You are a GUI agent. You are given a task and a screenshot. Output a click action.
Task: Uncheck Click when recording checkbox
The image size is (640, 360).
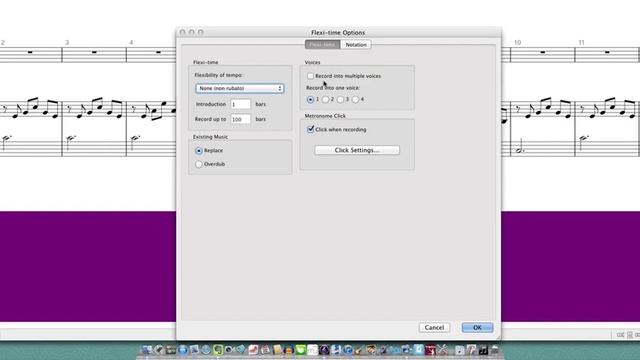[x=310, y=129]
